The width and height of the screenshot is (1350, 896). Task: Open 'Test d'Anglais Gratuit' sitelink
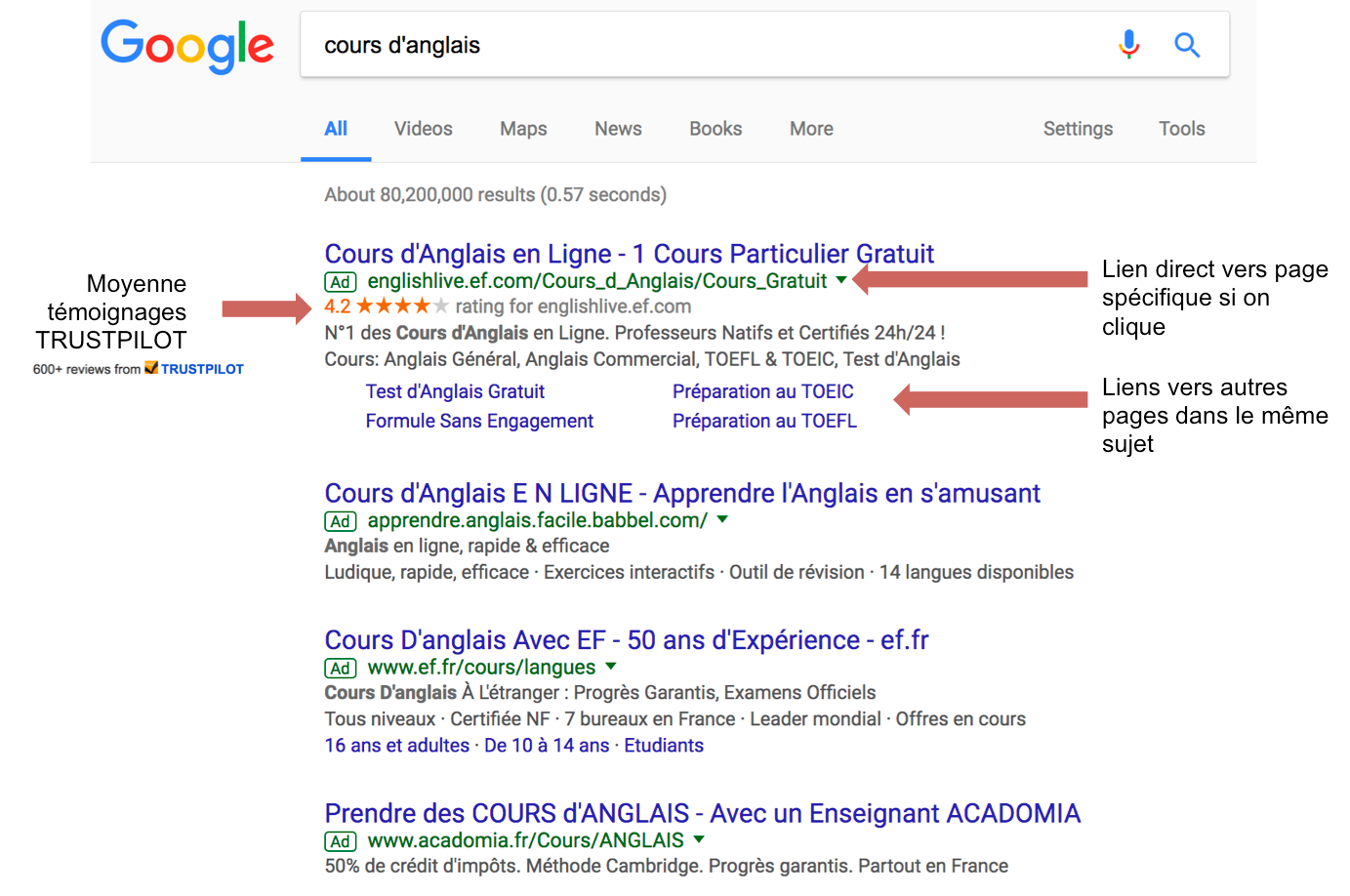tap(455, 391)
